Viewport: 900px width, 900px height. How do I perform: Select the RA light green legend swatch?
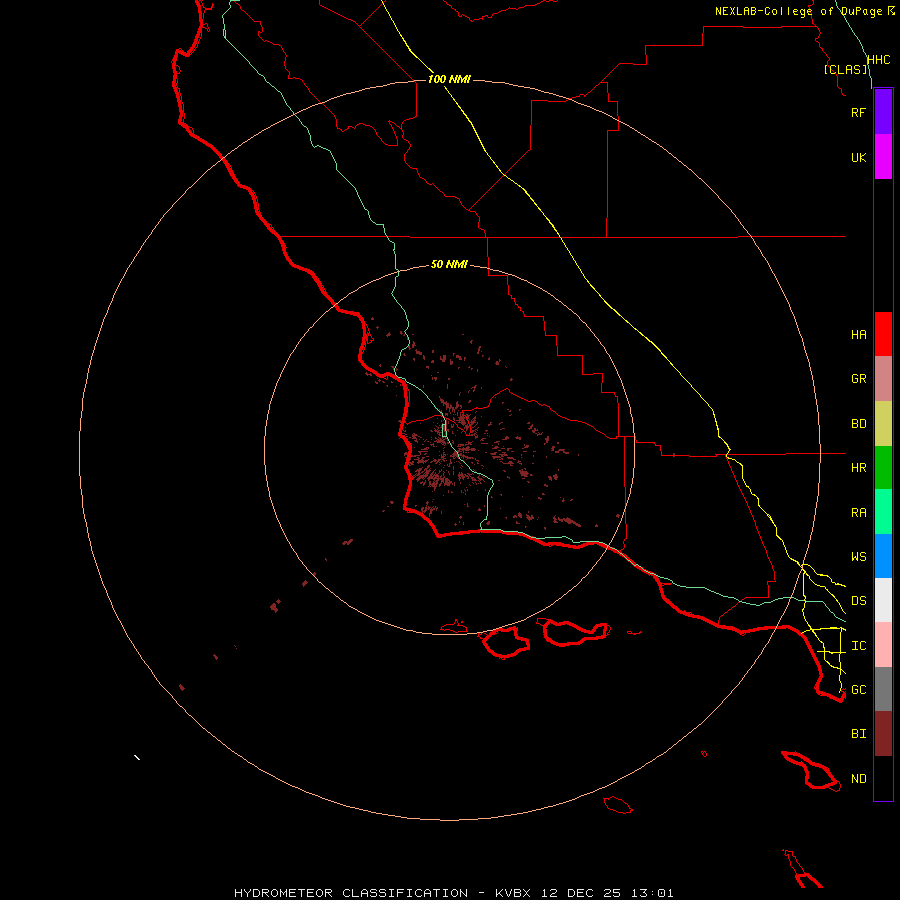tap(883, 512)
